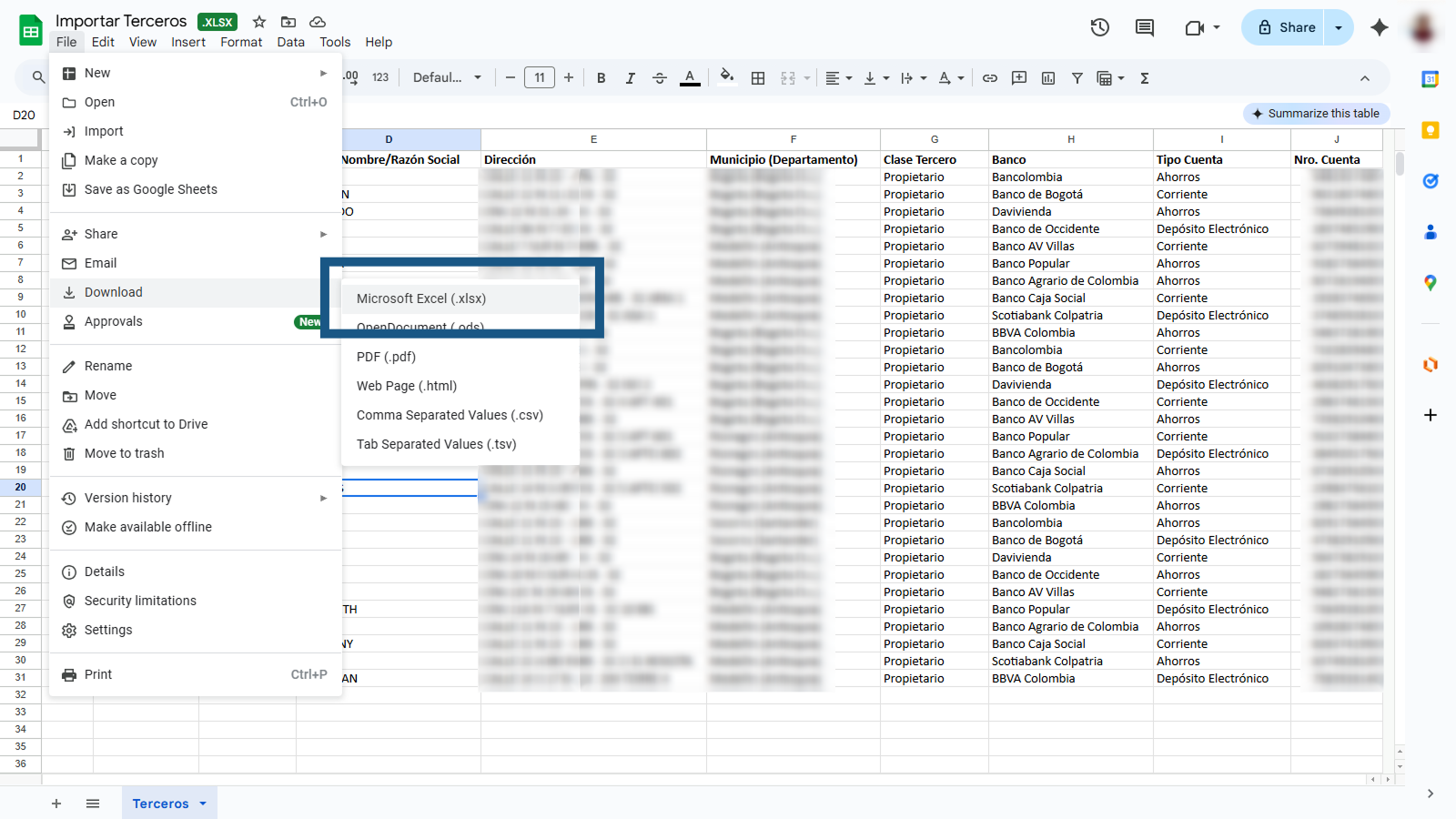Click the font size field showing 11
The width and height of the screenshot is (1456, 819).
coord(540,78)
